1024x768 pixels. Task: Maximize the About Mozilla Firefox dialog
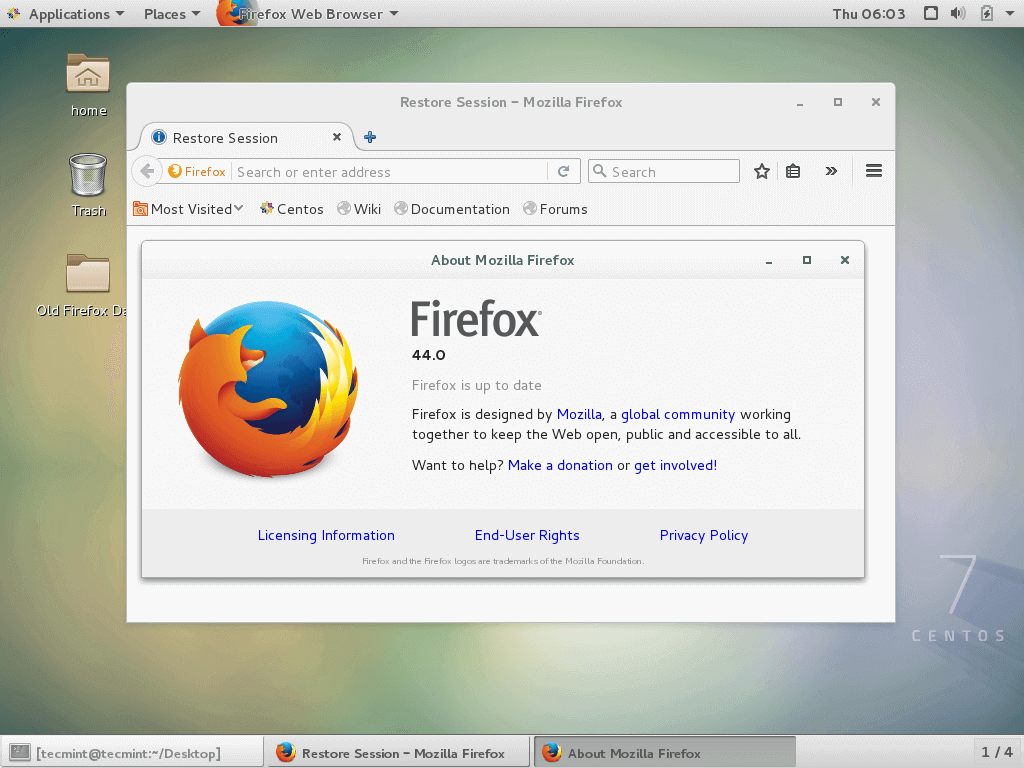[x=807, y=260]
